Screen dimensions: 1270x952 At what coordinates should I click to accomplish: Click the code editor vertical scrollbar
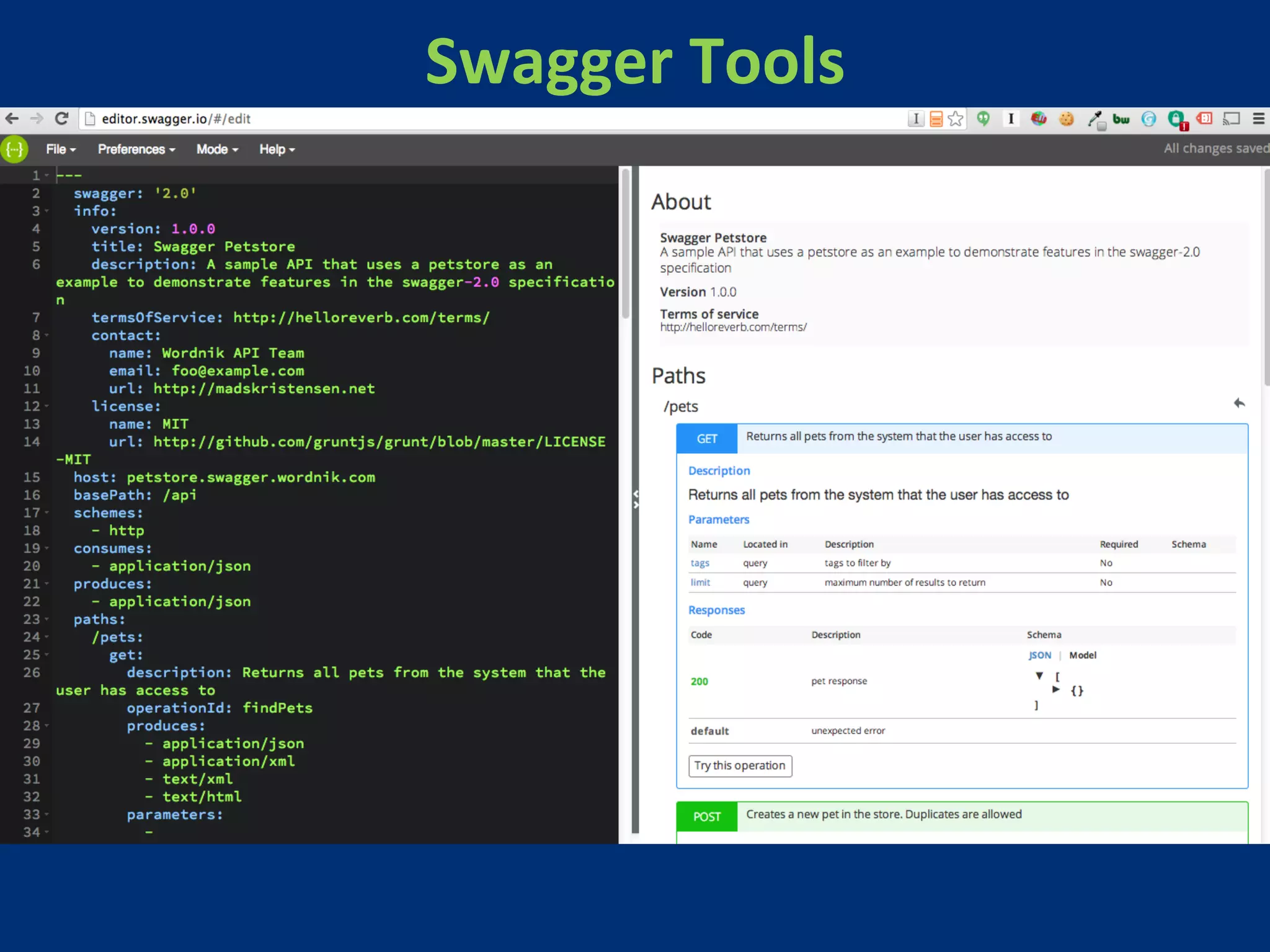click(x=625, y=243)
